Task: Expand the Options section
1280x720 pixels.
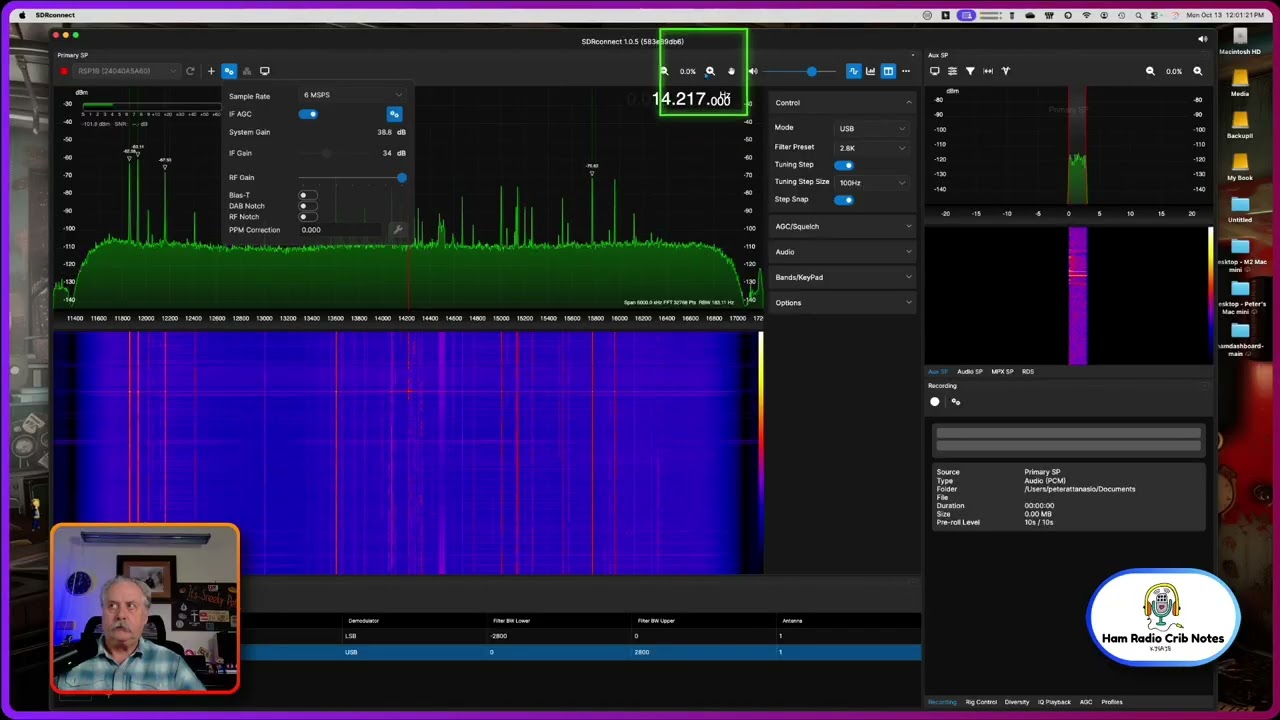Action: [x=843, y=303]
